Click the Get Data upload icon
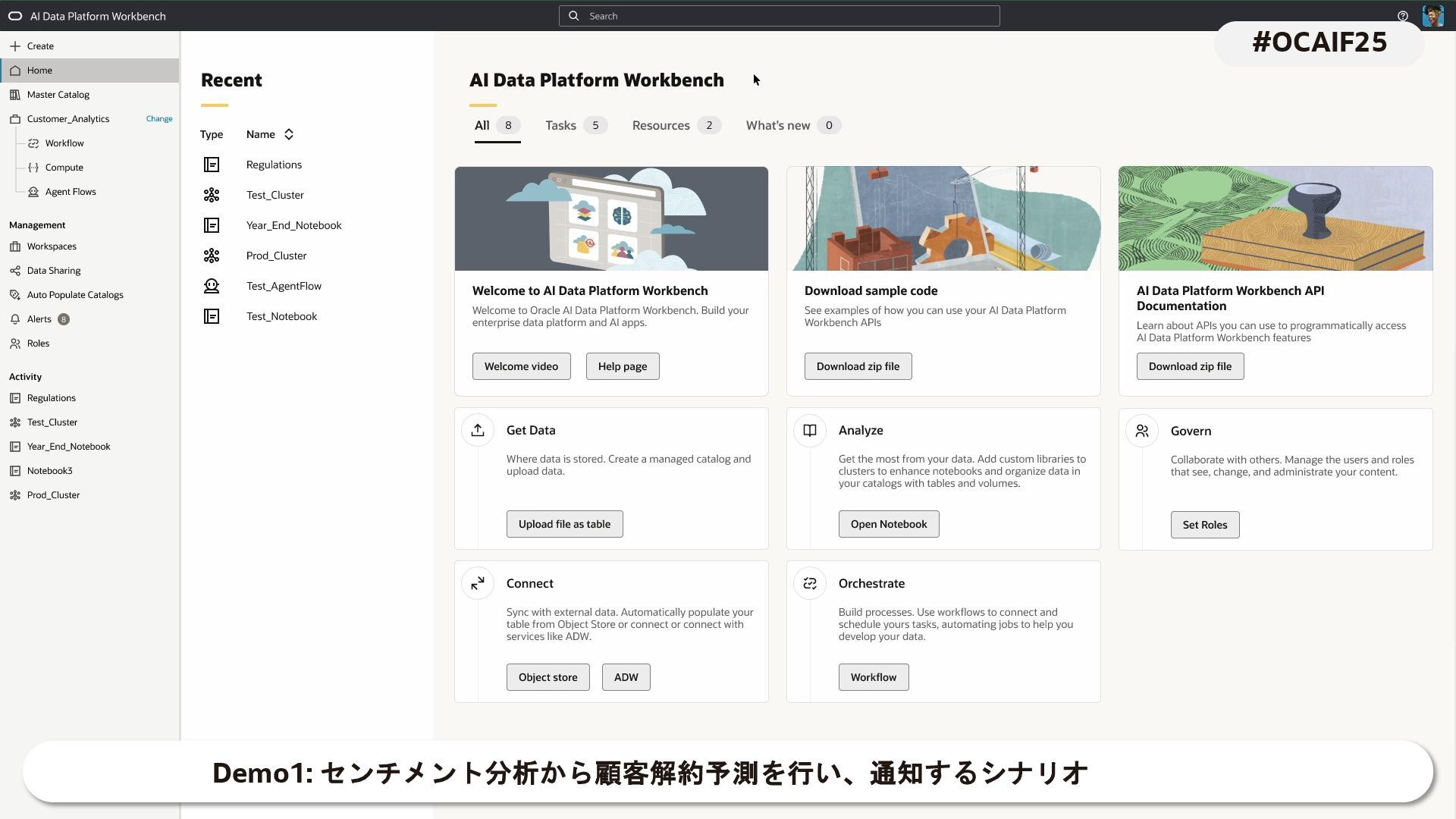This screenshot has width=1456, height=819. (477, 431)
